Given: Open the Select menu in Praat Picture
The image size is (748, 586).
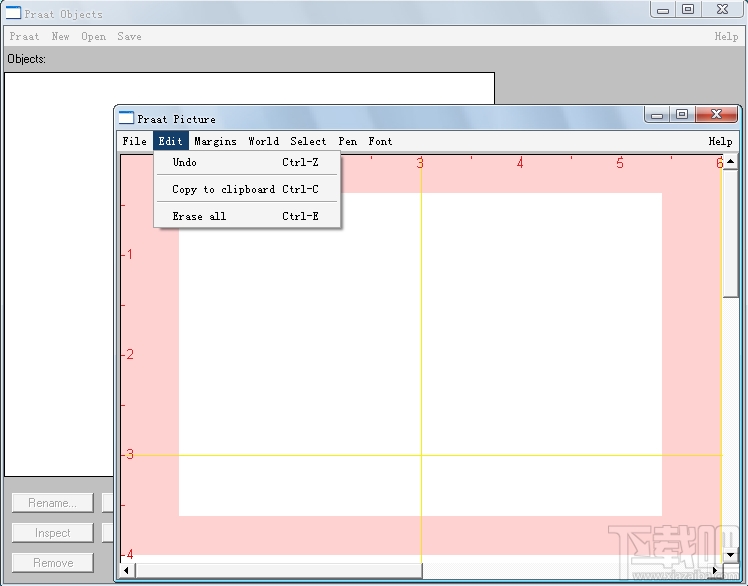Looking at the screenshot, I should 308,141.
